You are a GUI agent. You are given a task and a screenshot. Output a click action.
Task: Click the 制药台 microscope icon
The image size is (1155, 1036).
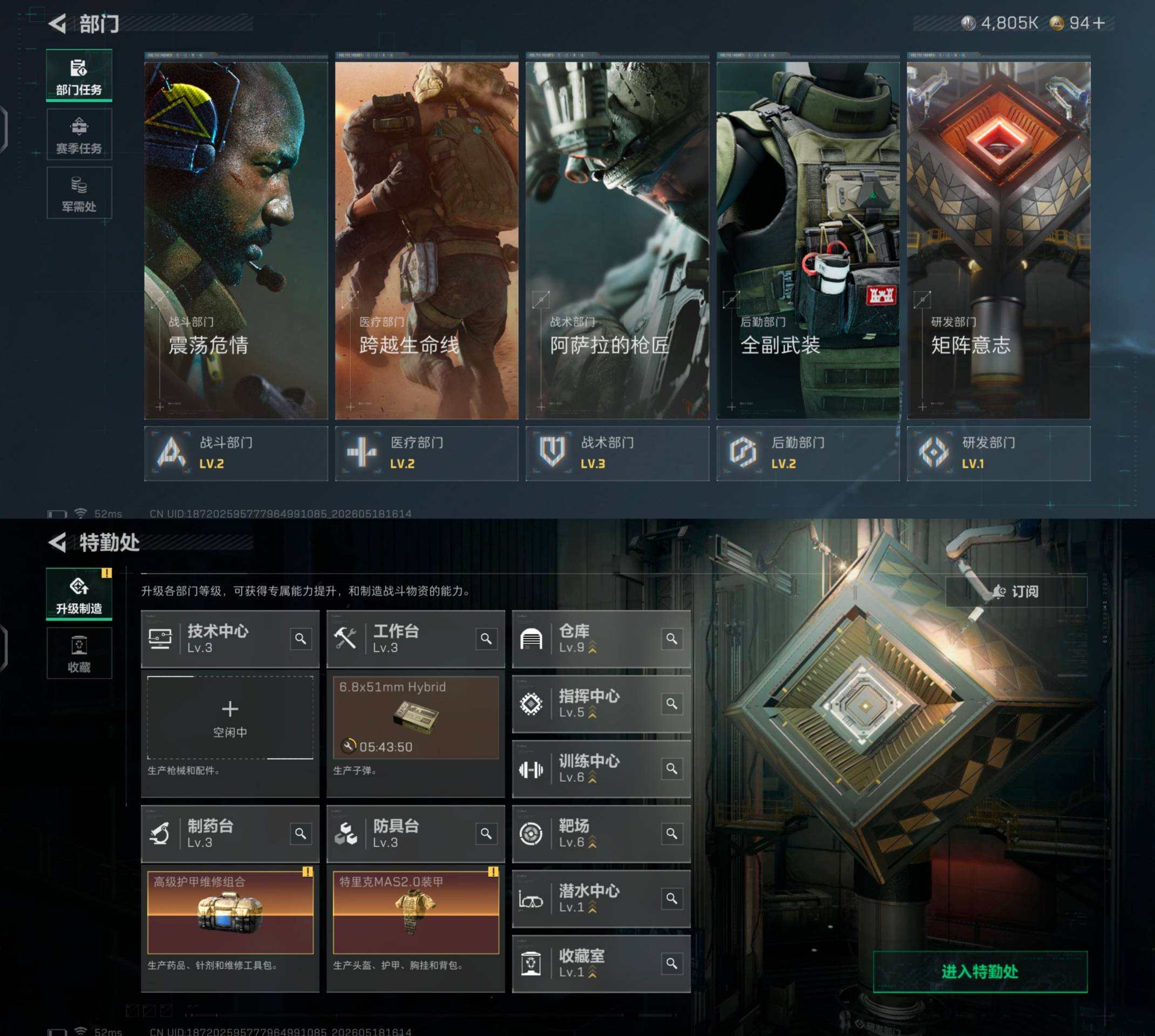(x=160, y=834)
